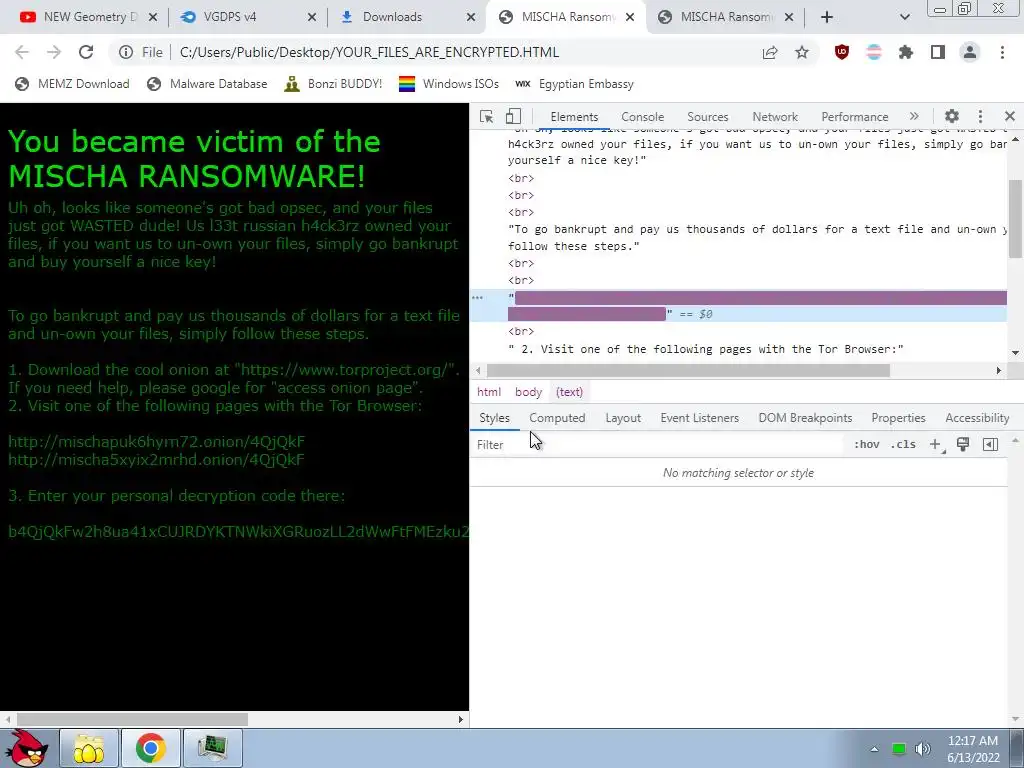This screenshot has width=1024, height=768.
Task: Open the DevTools three-dot menu
Action: tap(980, 116)
